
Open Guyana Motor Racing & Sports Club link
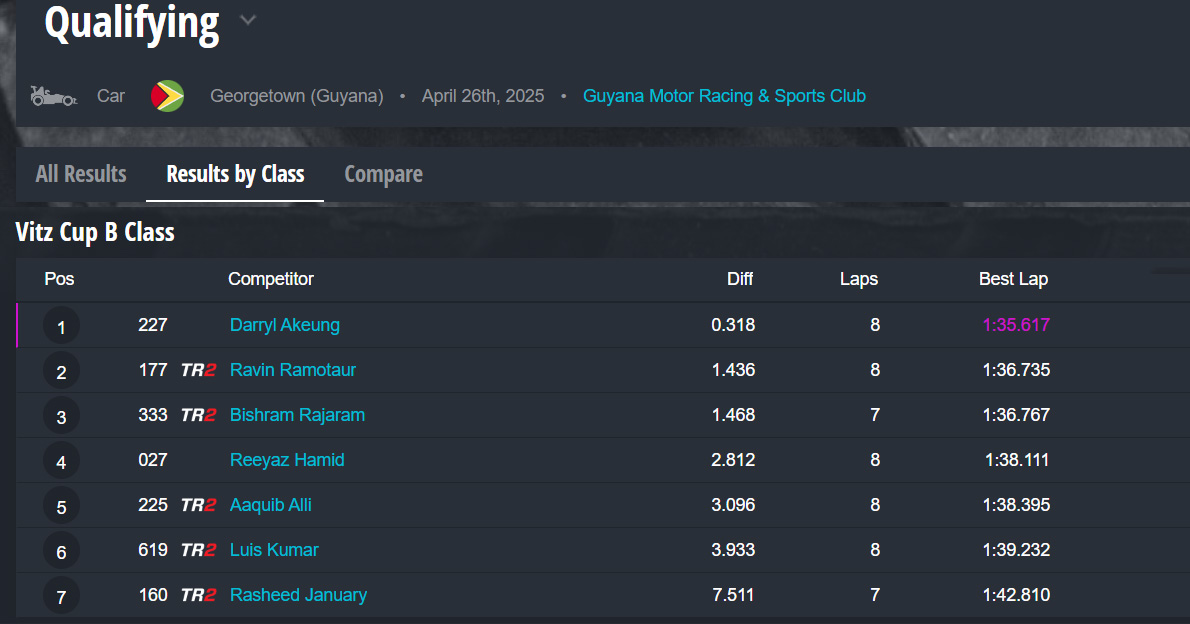pyautogui.click(x=724, y=96)
